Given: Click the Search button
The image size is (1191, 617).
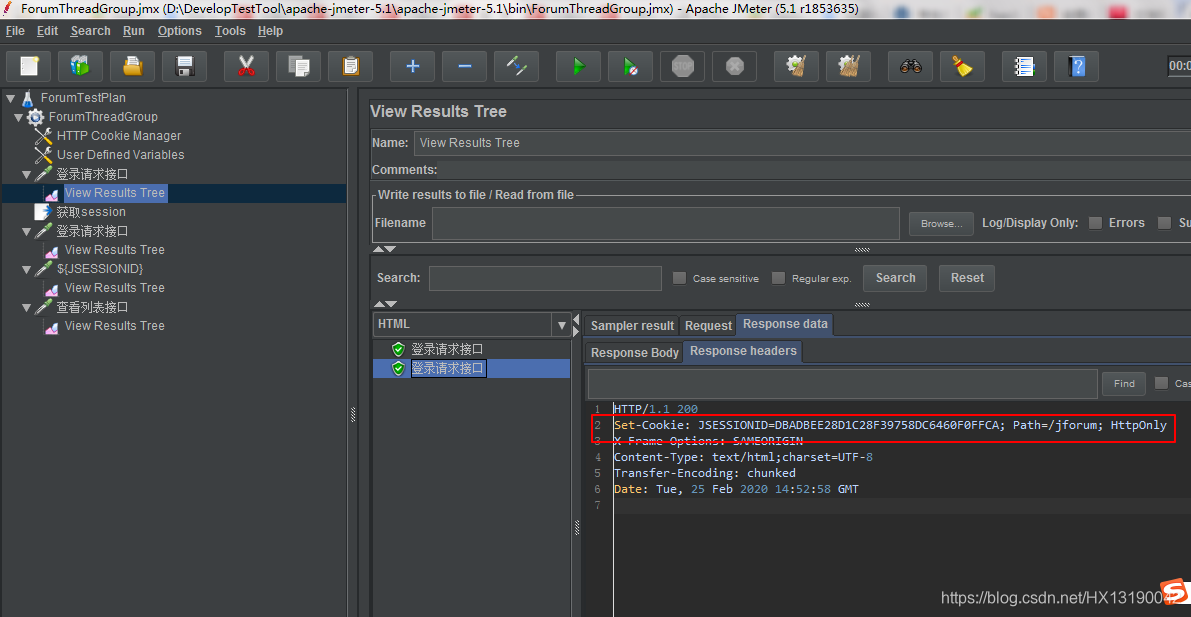Looking at the screenshot, I should (895, 278).
